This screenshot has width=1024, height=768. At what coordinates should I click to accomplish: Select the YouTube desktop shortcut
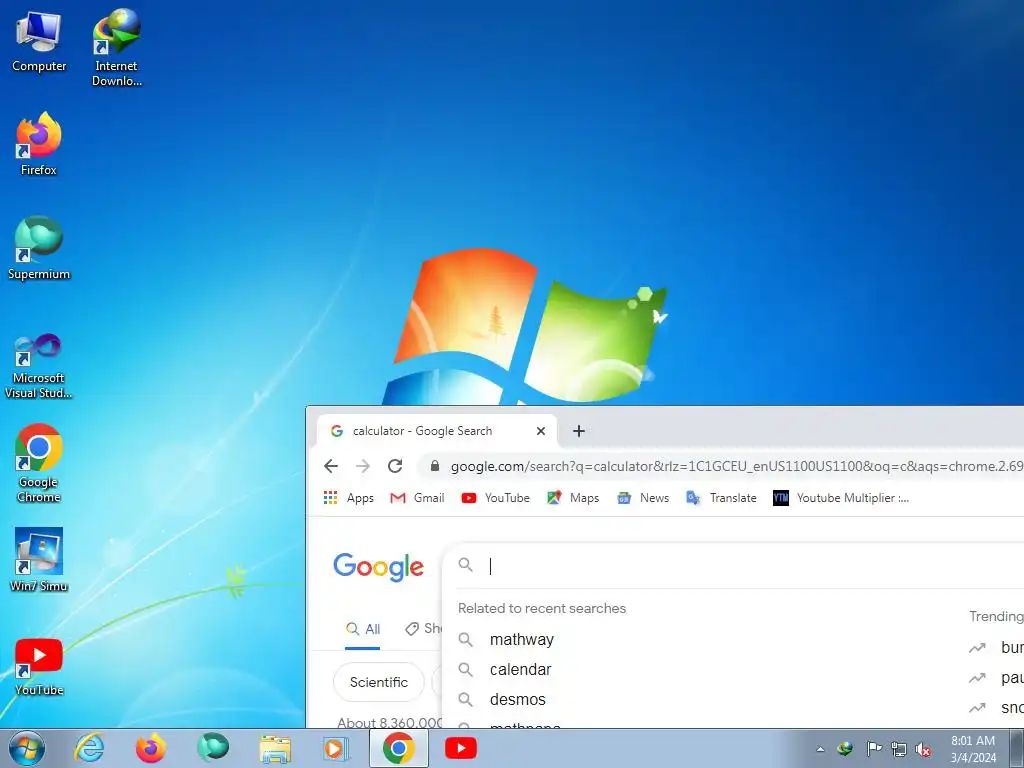[39, 667]
